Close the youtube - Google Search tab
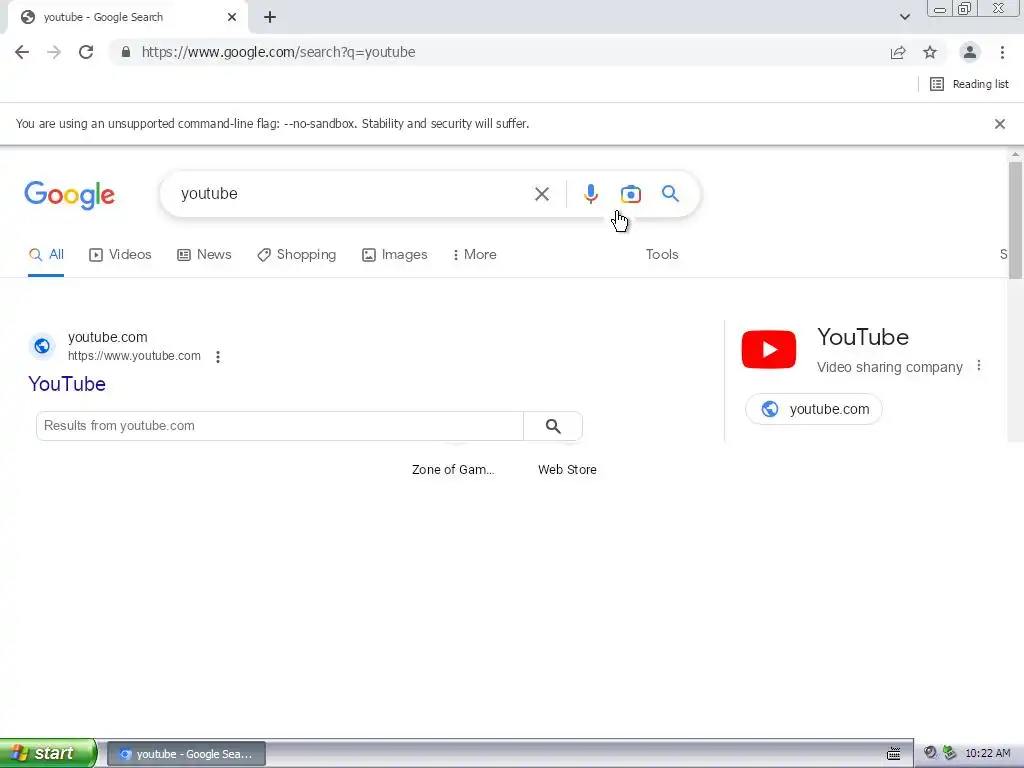 click(x=232, y=17)
